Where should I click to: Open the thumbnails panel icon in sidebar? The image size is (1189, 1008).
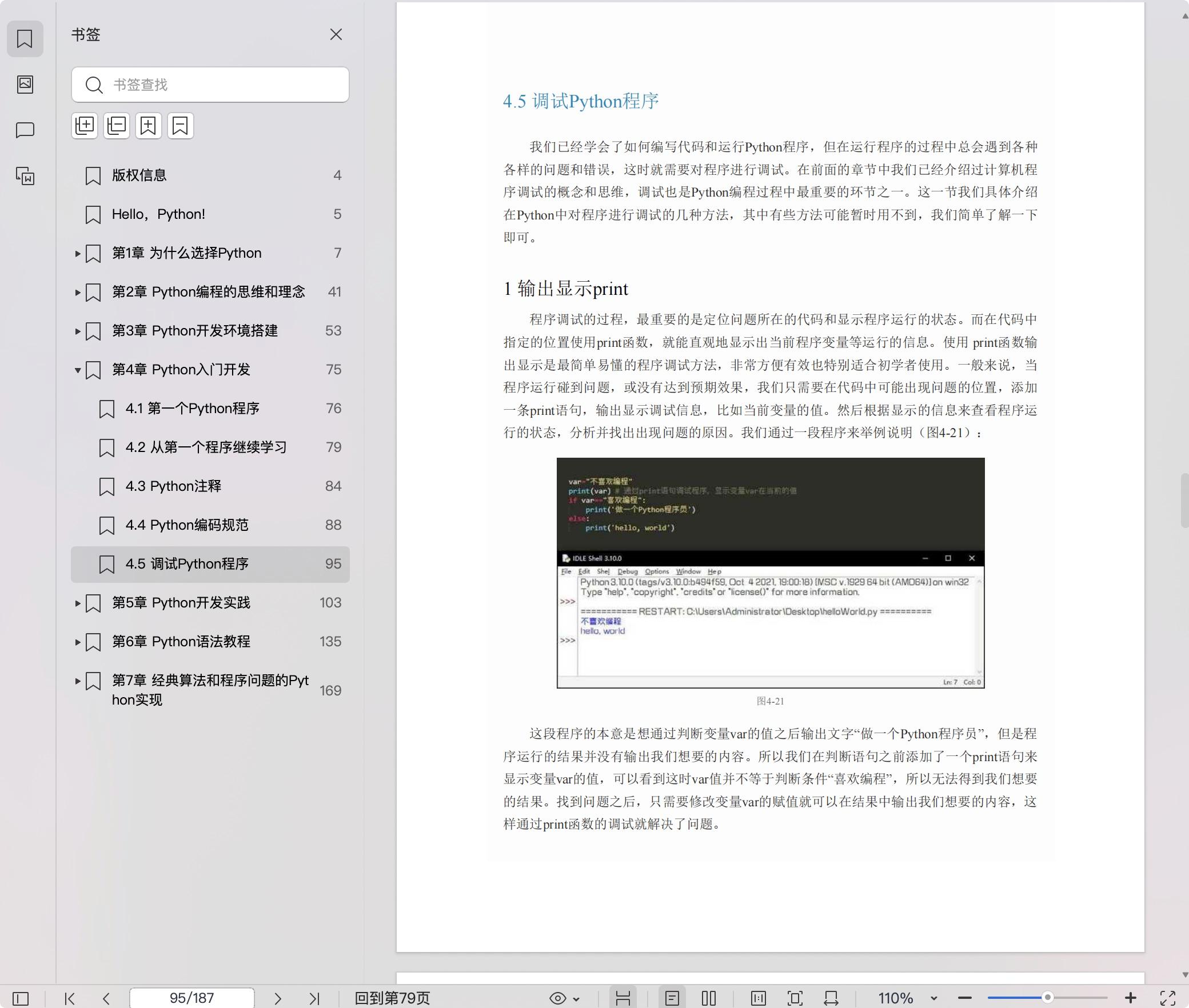click(25, 85)
